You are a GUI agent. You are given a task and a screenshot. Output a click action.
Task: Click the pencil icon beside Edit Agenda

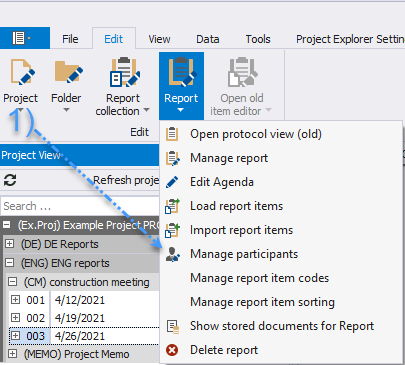(172, 182)
